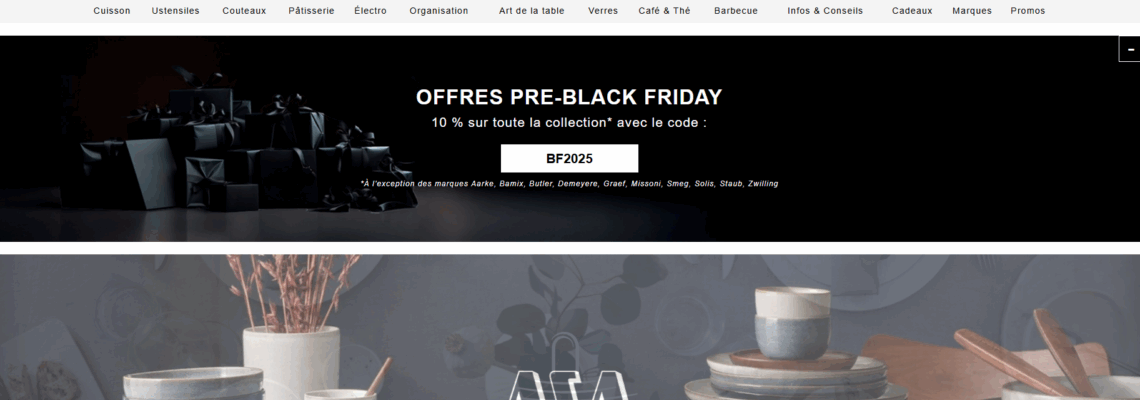Go to the Pâtisserie category
Screen dimensions: 1140x400
click(311, 11)
